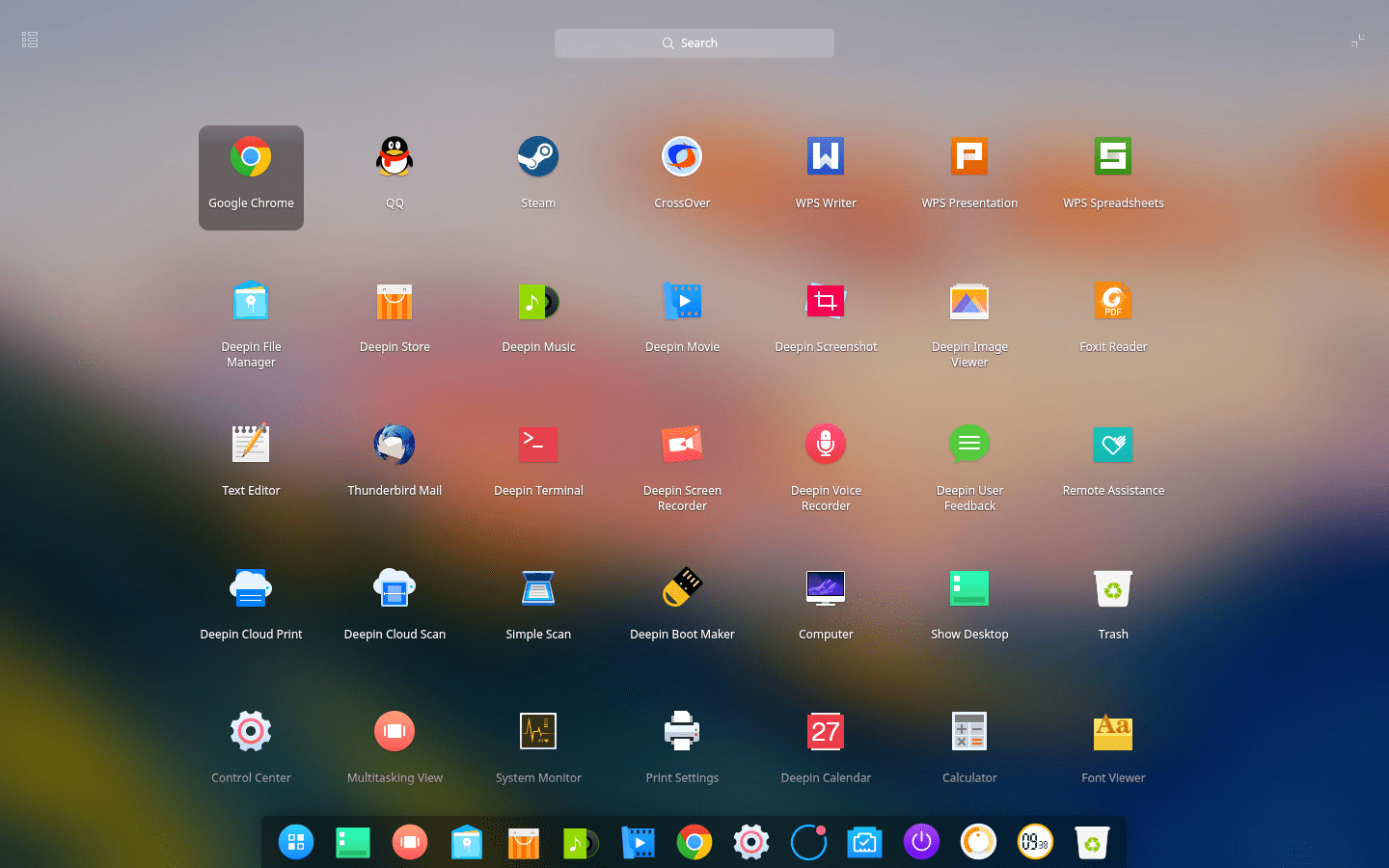This screenshot has width=1389, height=868.
Task: Switch the launcher to list view mode
Action: (29, 39)
